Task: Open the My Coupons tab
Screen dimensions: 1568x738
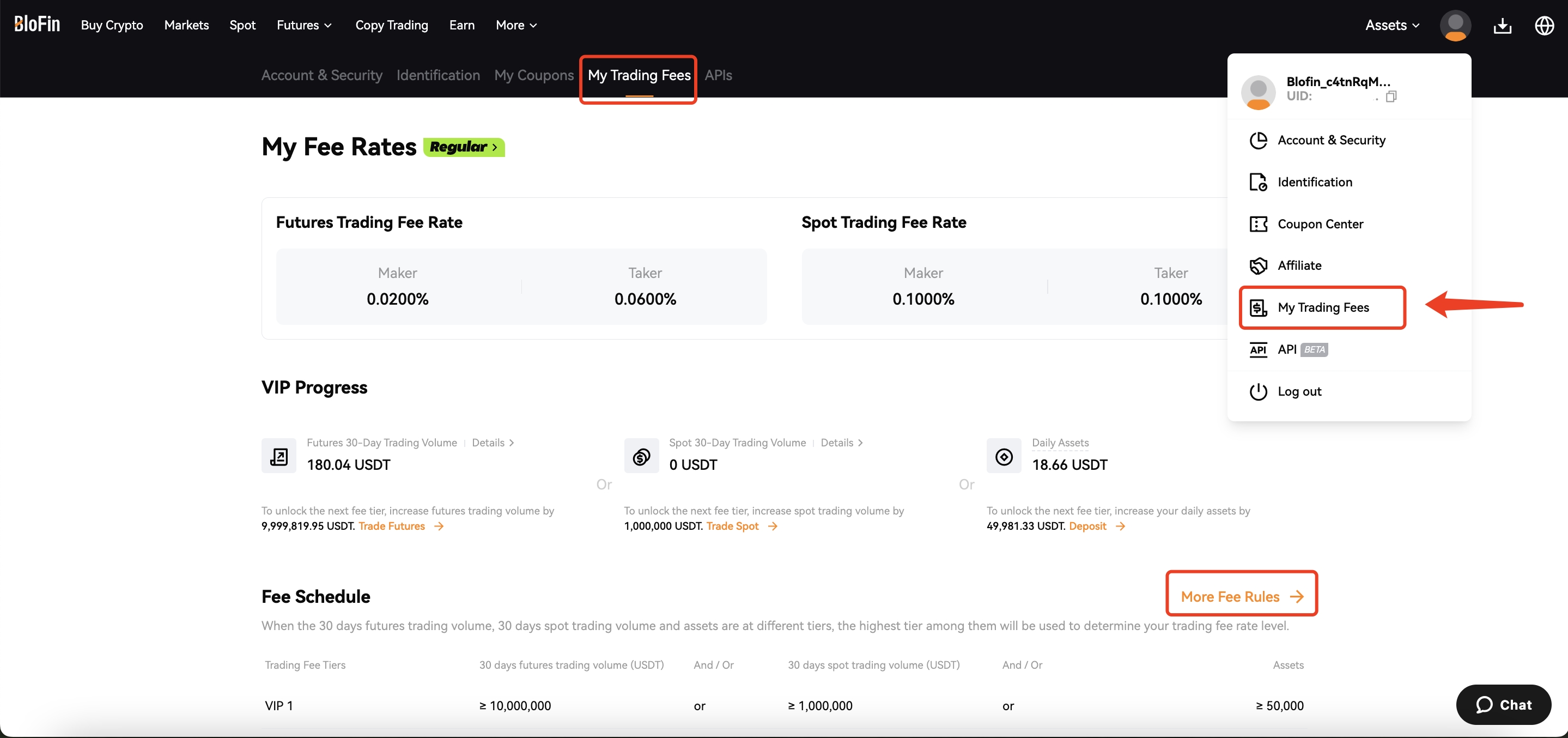Action: (x=534, y=75)
